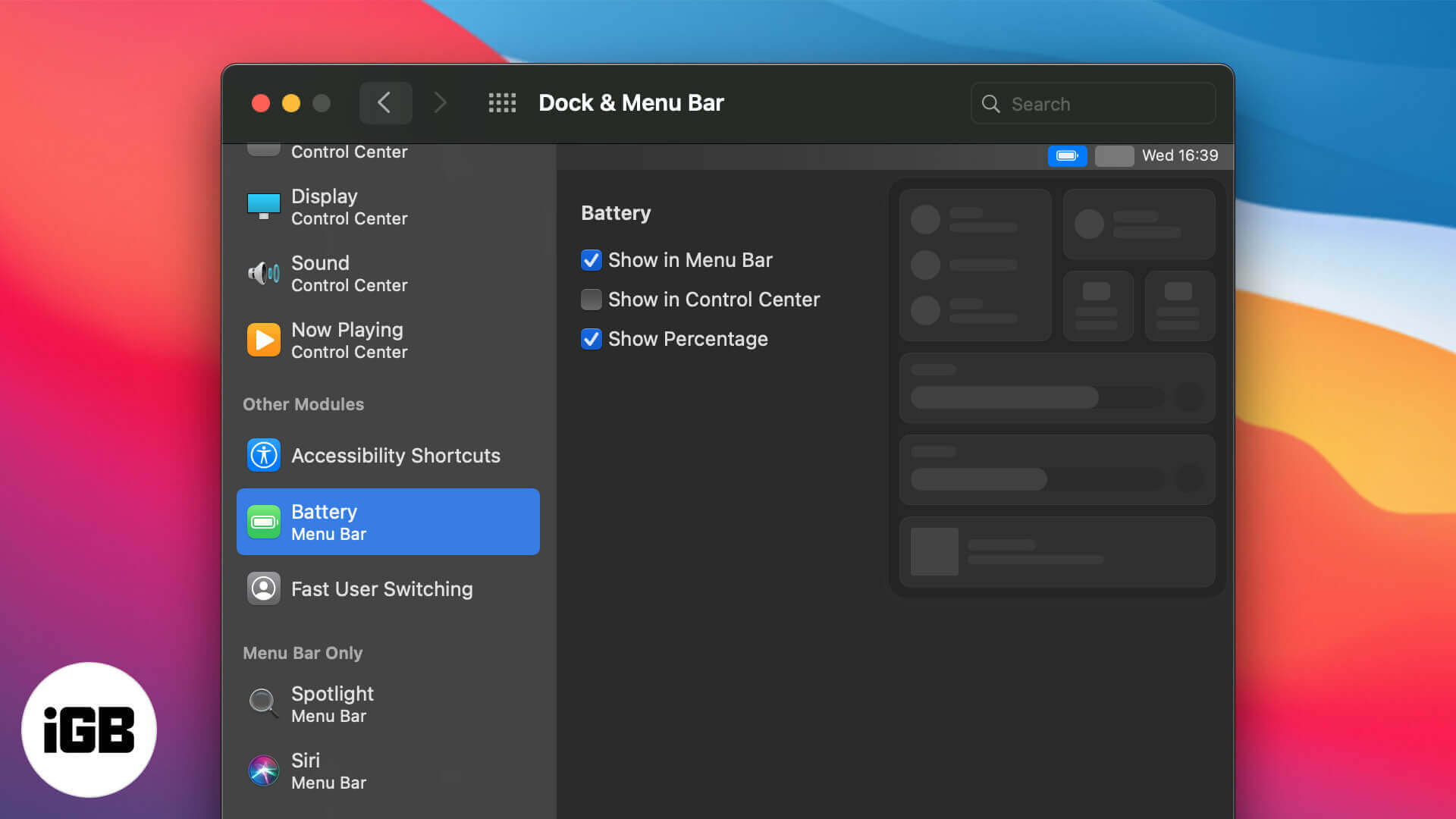Click the Display monitor icon in sidebar
This screenshot has height=819, width=1456.
[263, 206]
